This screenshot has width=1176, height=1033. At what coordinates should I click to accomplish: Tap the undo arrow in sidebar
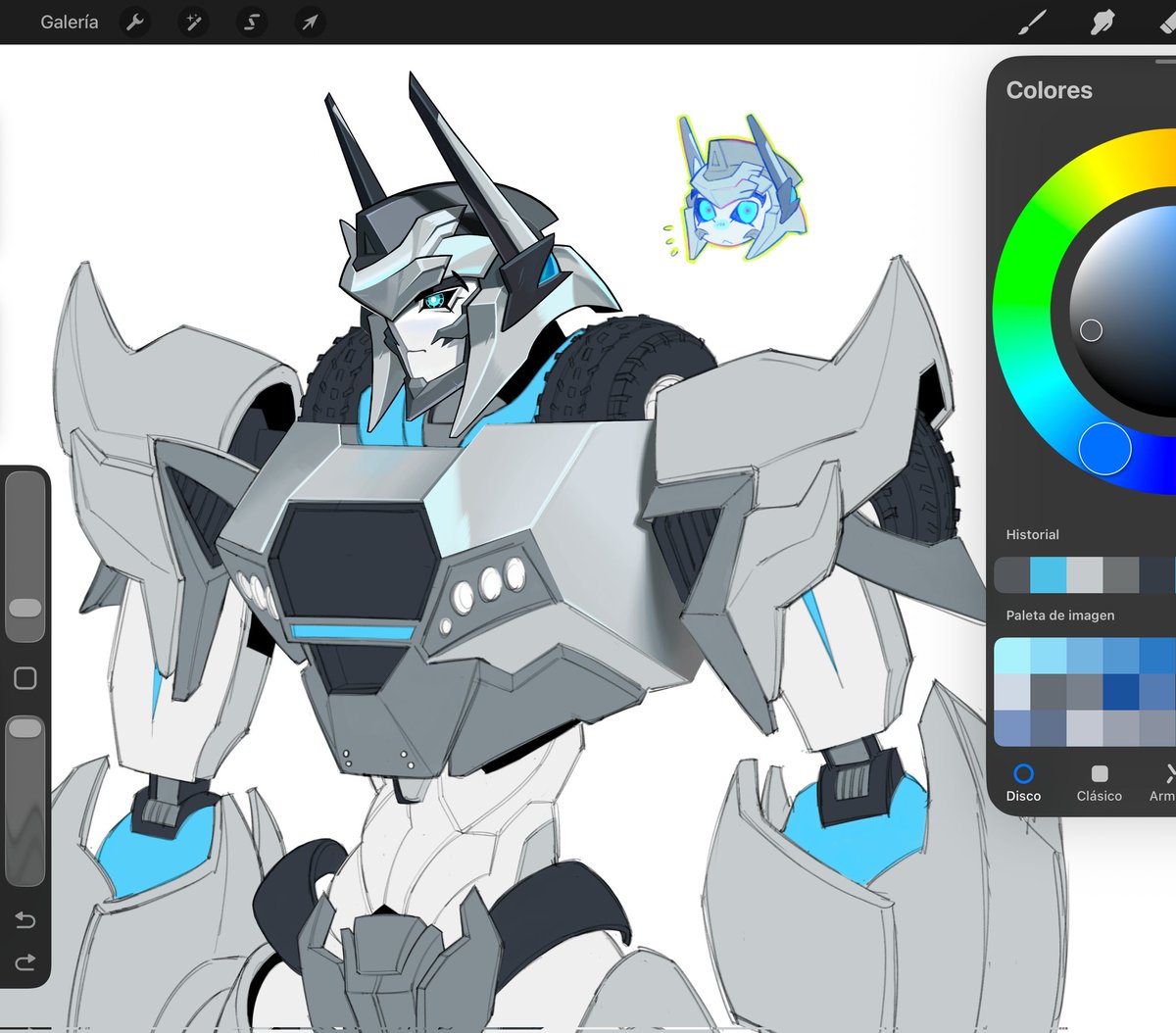click(25, 920)
